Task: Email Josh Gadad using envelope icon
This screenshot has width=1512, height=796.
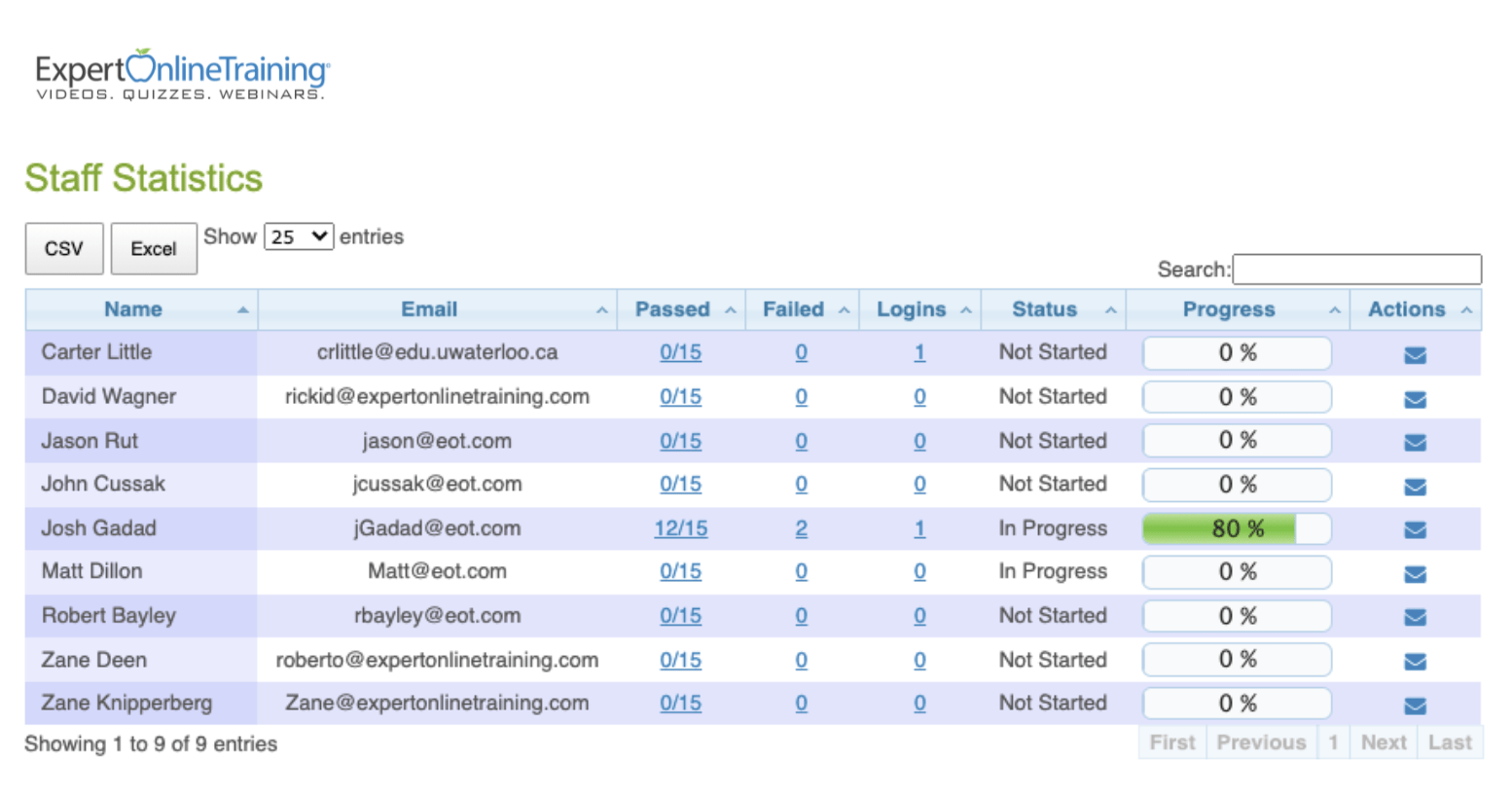Action: click(1415, 530)
